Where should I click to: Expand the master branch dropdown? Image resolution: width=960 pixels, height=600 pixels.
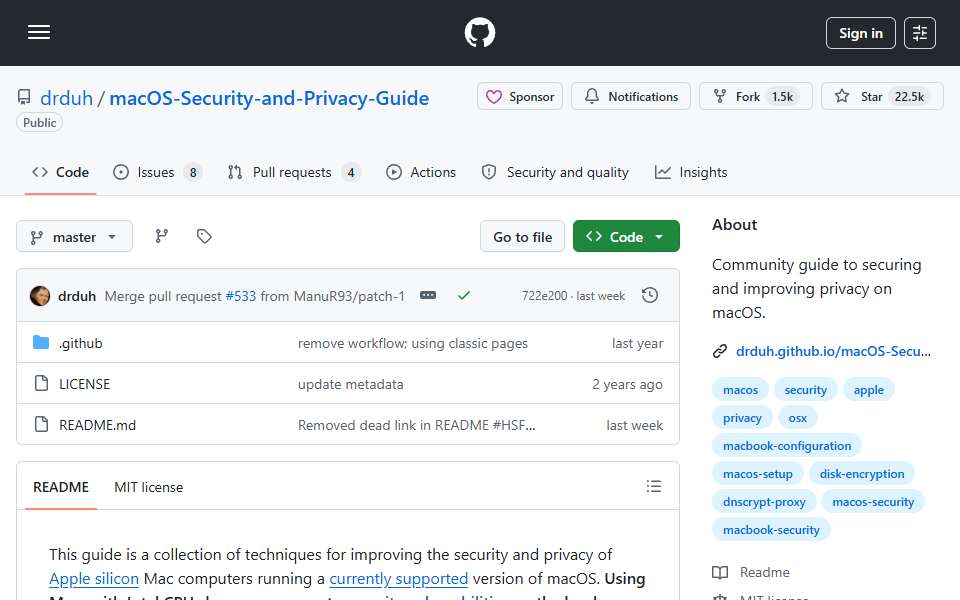(74, 236)
